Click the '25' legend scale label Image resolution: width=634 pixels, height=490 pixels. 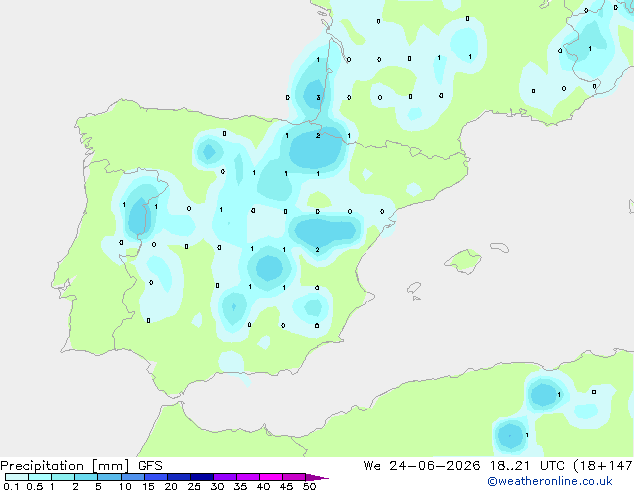coord(194,486)
